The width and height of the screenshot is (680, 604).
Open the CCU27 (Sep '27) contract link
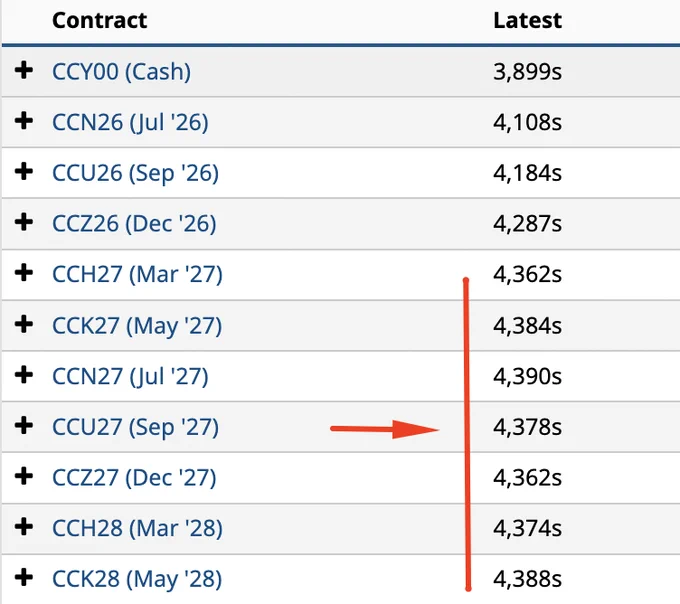point(135,427)
